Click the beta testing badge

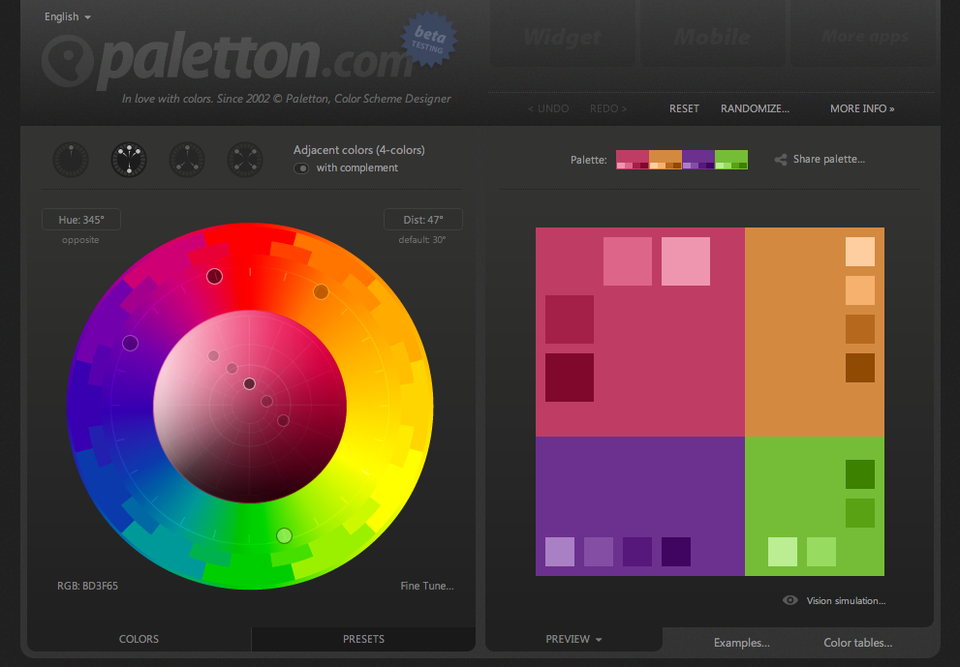(429, 39)
